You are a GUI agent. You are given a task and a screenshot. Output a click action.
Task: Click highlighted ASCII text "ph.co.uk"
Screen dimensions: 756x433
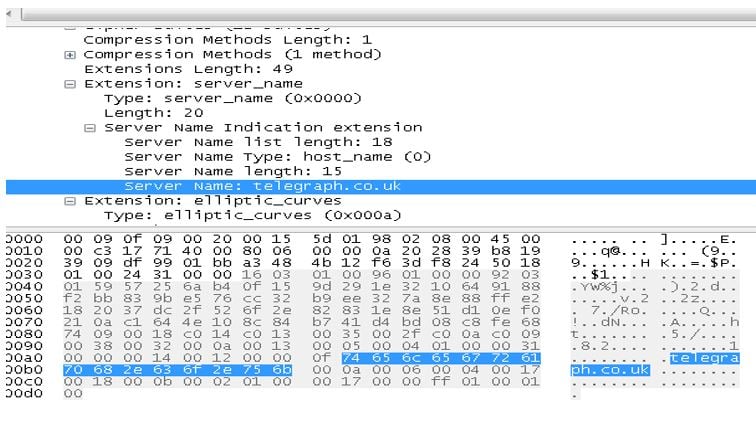pos(610,370)
